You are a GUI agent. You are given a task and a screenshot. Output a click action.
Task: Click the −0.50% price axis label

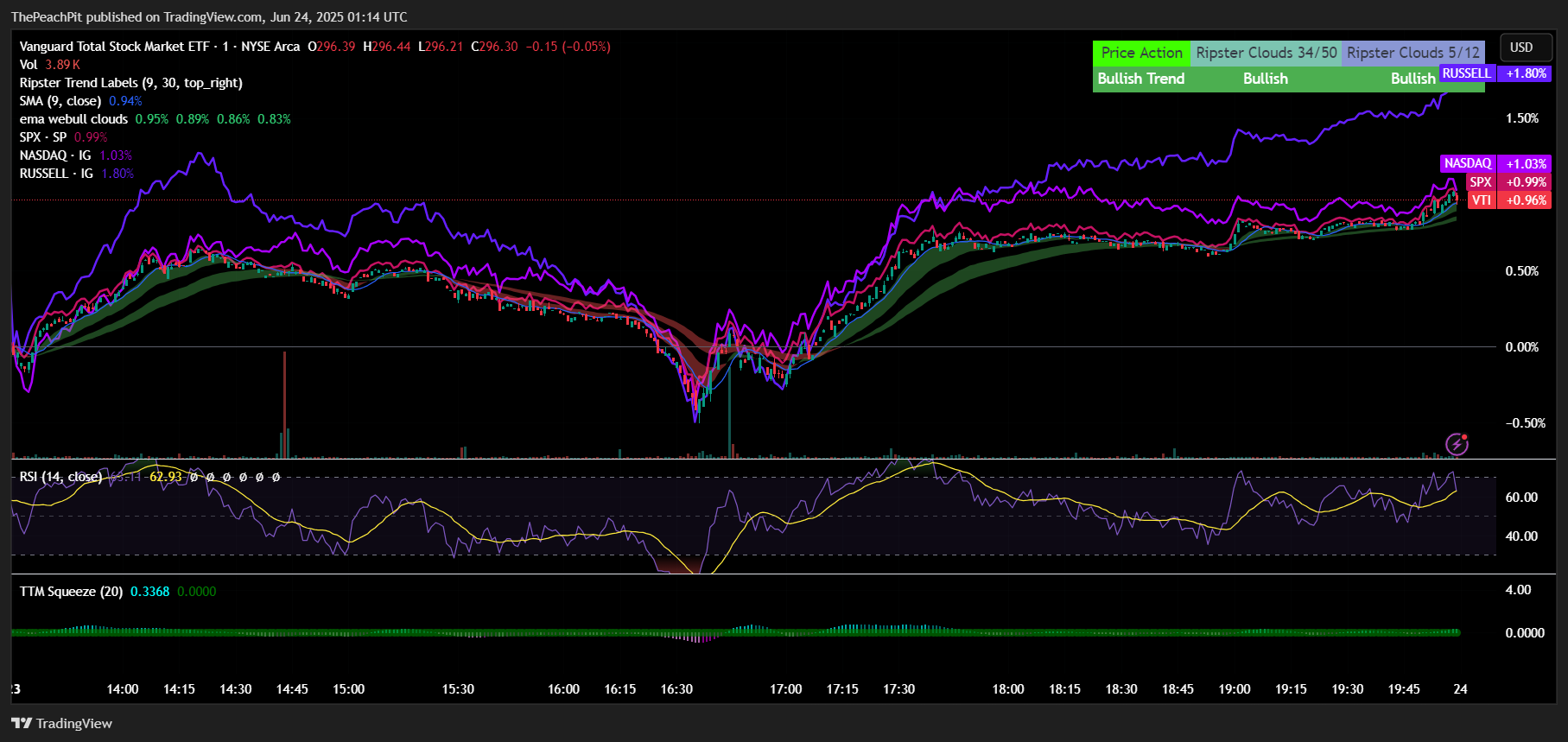[1525, 423]
